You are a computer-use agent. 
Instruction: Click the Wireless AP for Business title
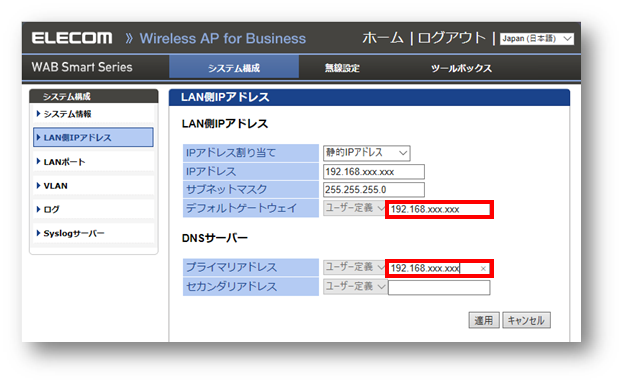[222, 39]
